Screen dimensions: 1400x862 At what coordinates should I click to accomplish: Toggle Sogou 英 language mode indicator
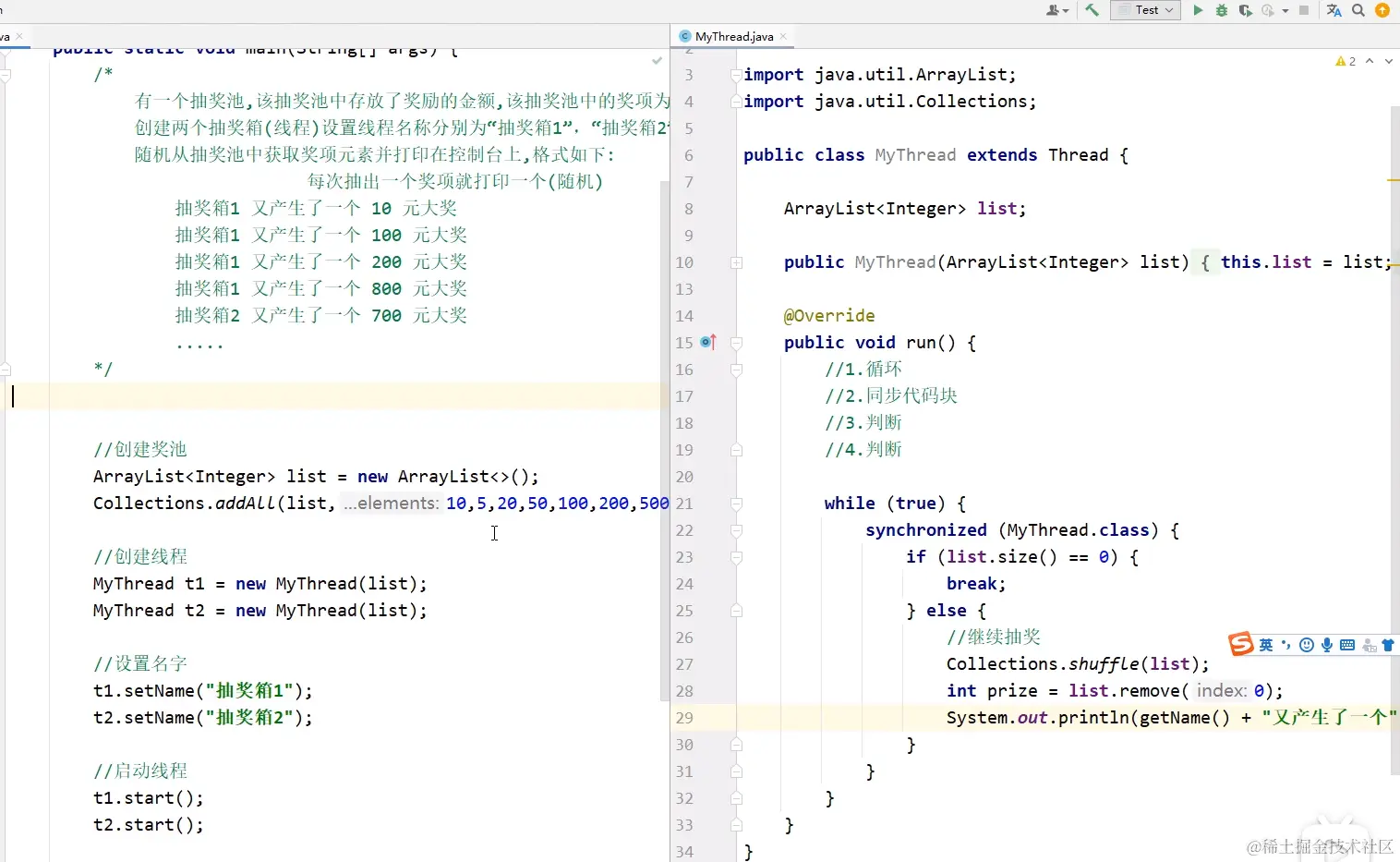1266,645
